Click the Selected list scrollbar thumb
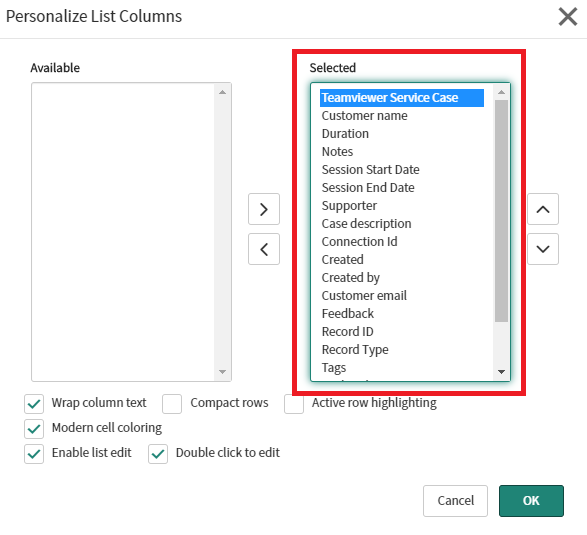The height and width of the screenshot is (535, 587). 501,211
